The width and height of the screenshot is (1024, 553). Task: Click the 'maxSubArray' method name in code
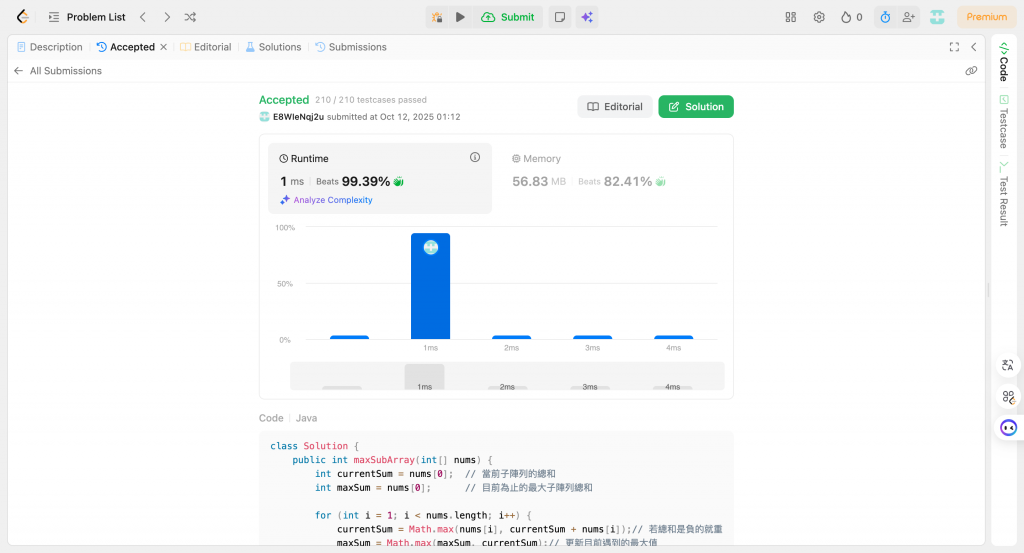click(384, 460)
